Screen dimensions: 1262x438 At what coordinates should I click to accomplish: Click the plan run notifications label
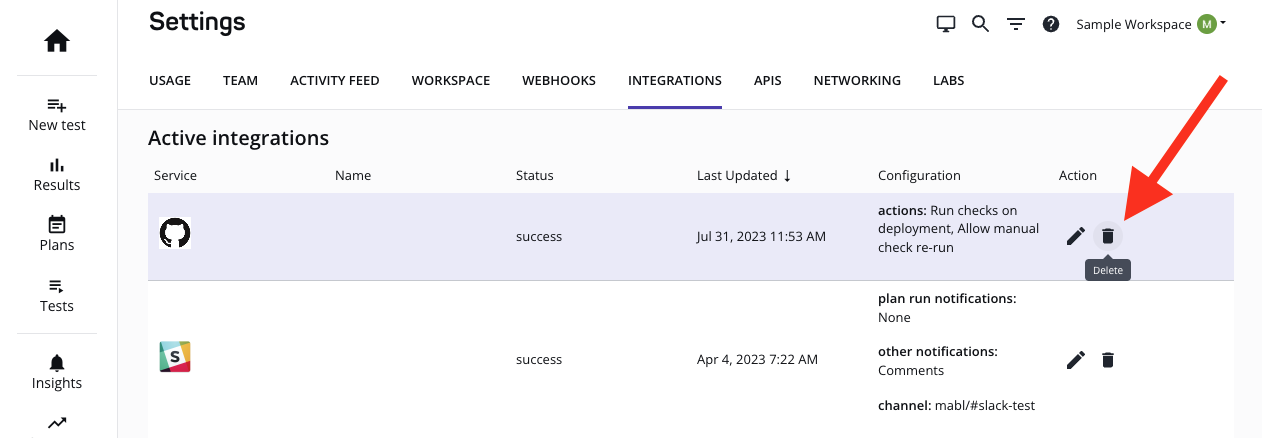(x=947, y=299)
